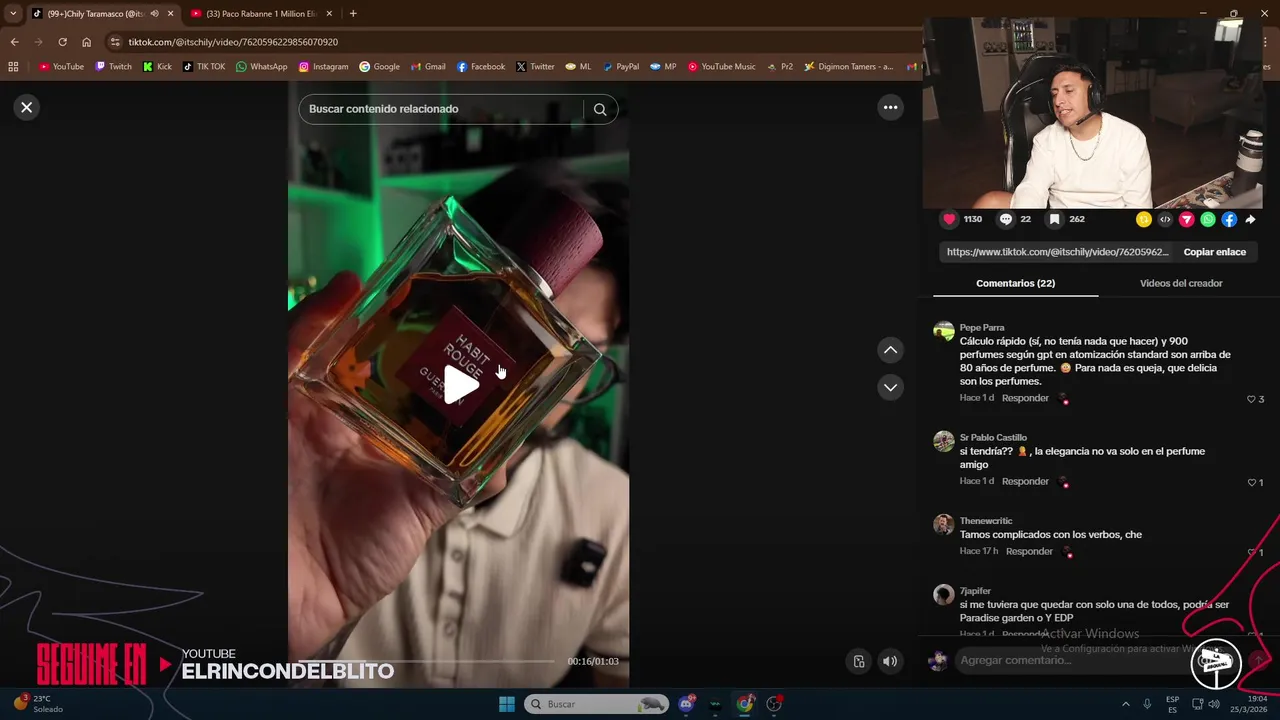Seek along the video progress bar
Screen dimensions: 1280x720
point(427,661)
